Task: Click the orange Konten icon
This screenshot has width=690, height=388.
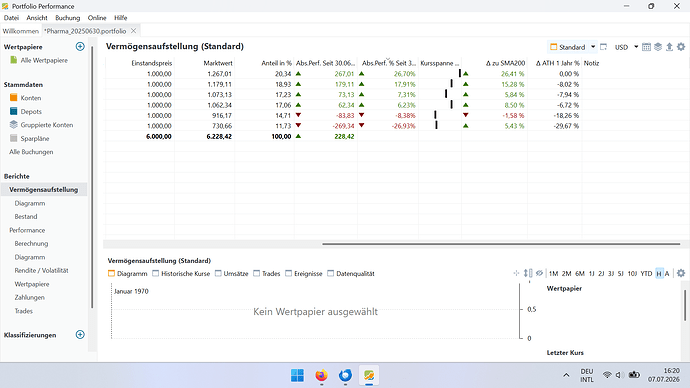Action: pyautogui.click(x=14, y=98)
